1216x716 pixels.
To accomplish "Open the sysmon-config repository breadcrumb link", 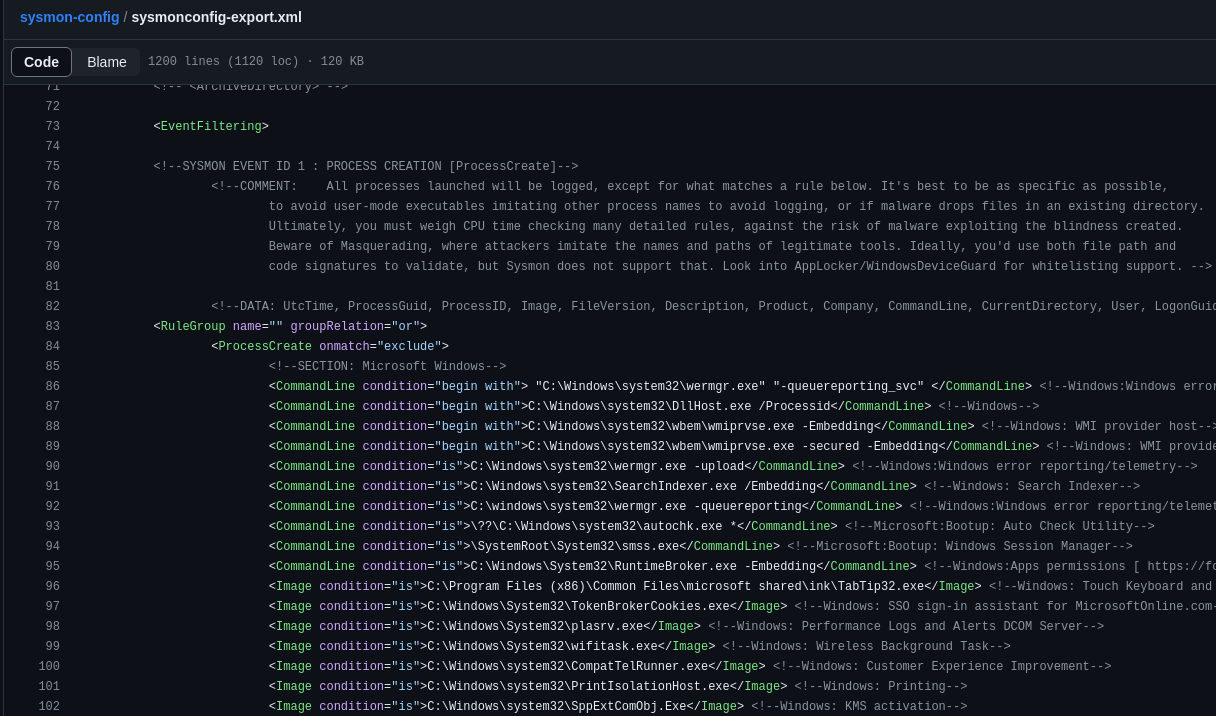I will click(x=69, y=17).
